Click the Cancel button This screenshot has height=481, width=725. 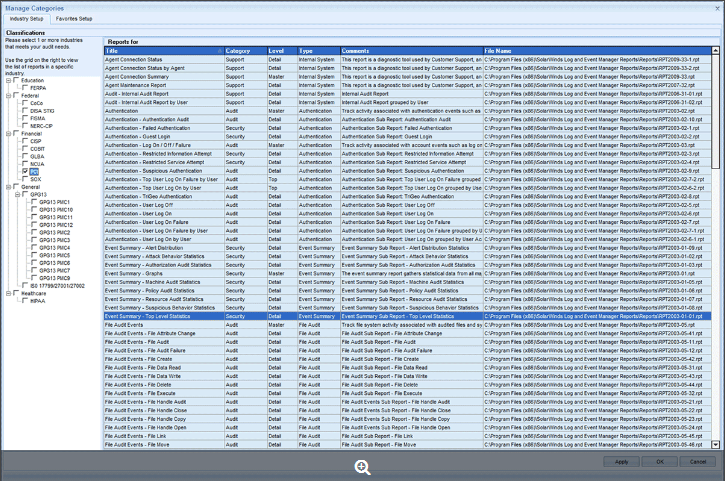coord(698,462)
